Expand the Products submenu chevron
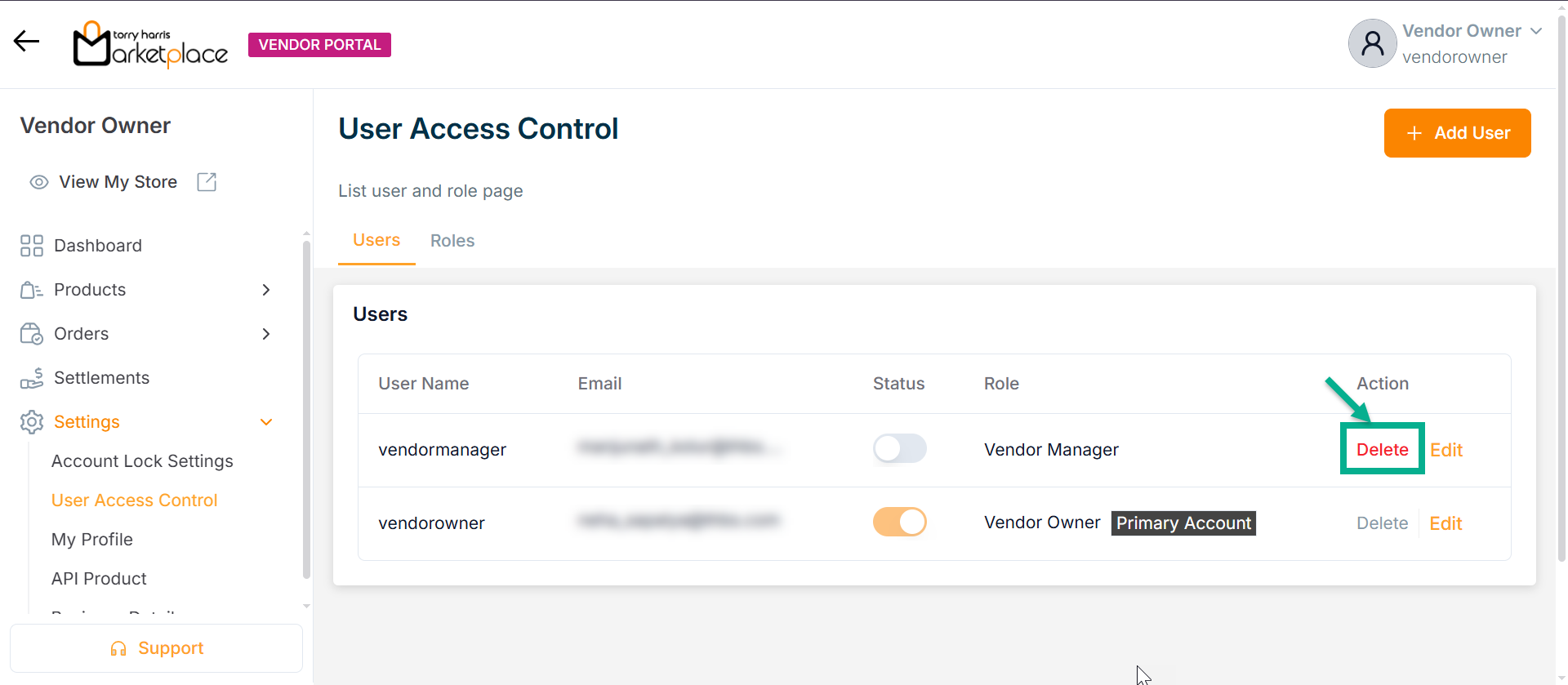This screenshot has height=685, width=1568. (266, 290)
